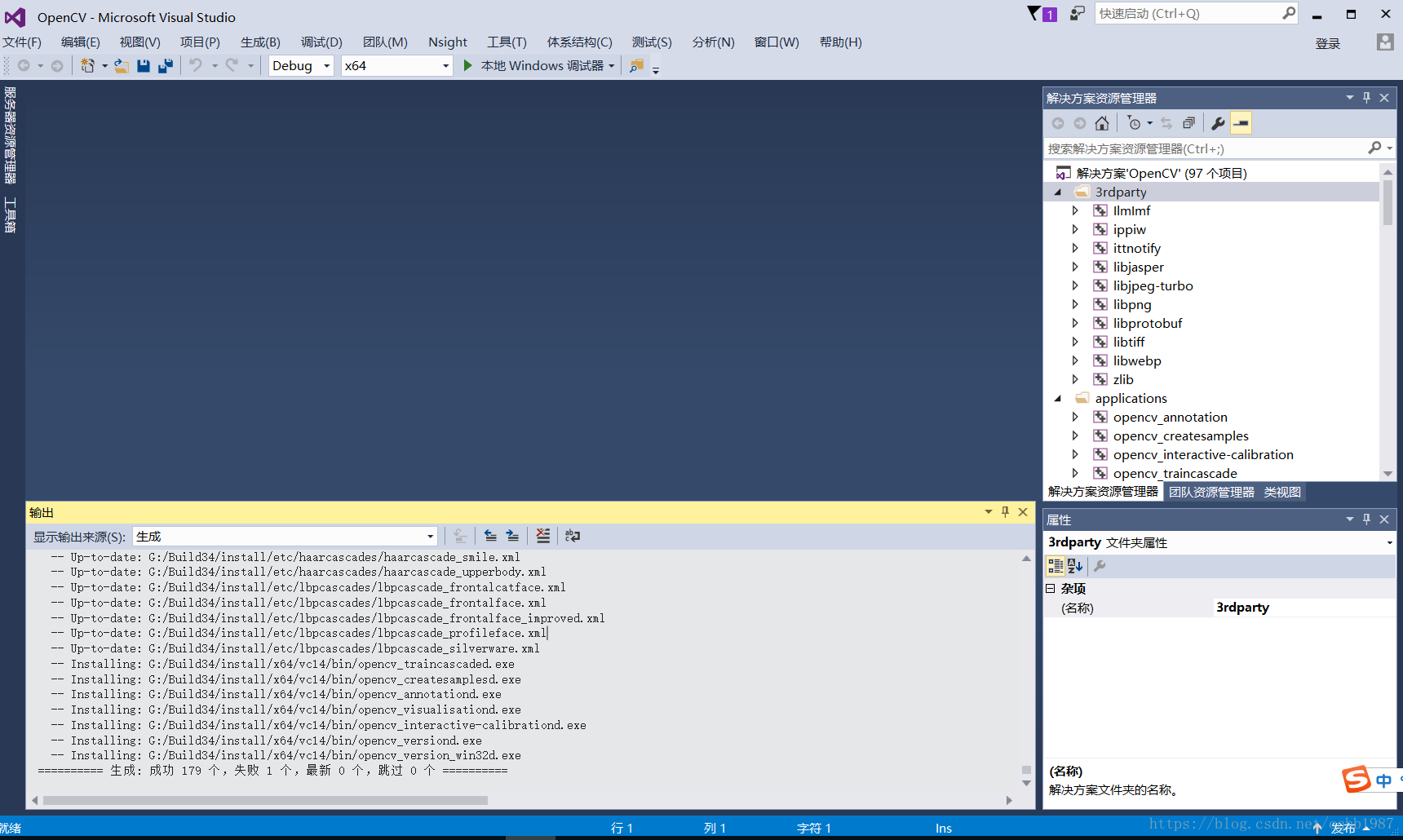Image resolution: width=1403 pixels, height=840 pixels.
Task: Click the feedback icon next to notifications
Action: (1078, 14)
